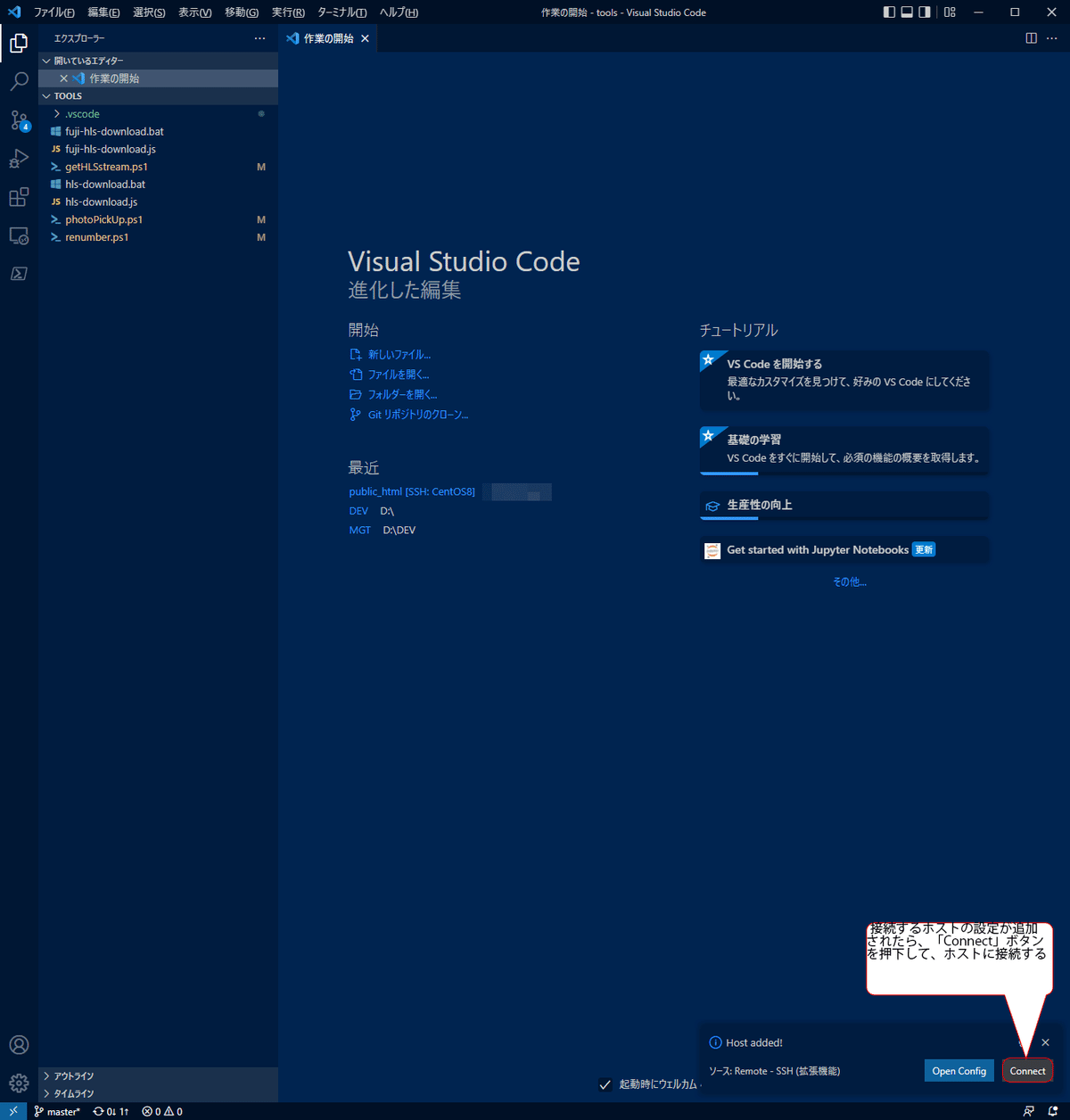Open editor more actions menu

1052,38
